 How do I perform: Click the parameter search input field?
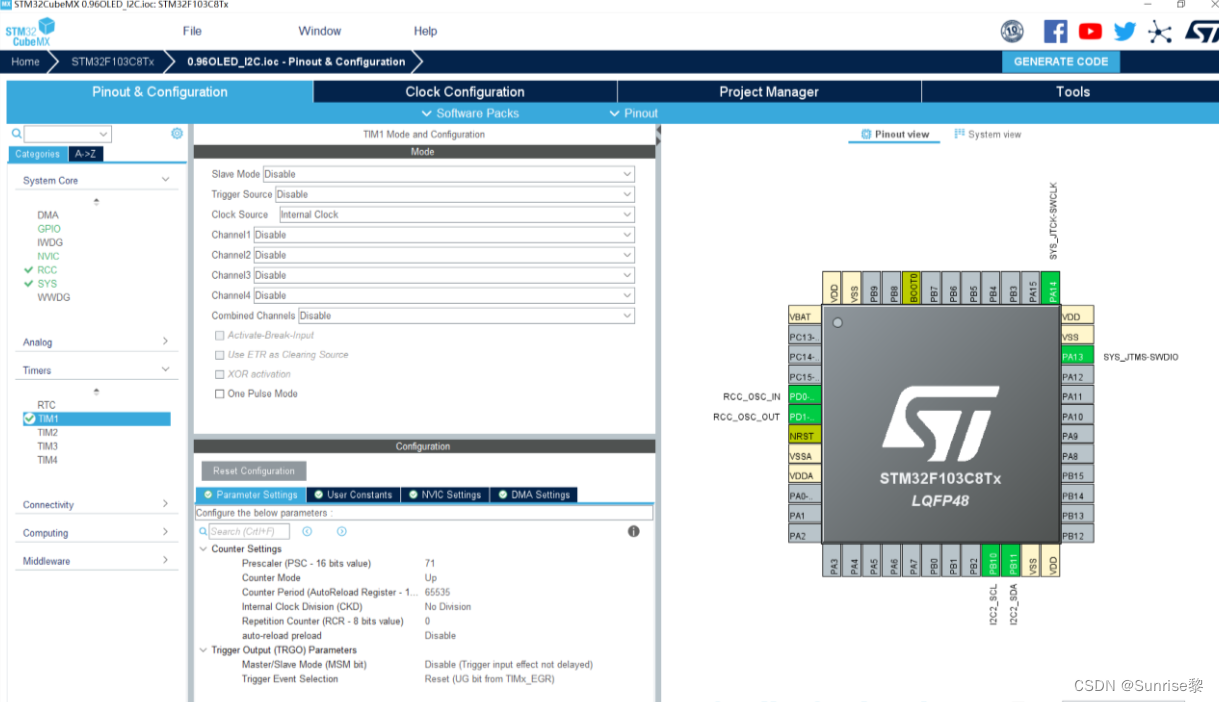tap(249, 531)
